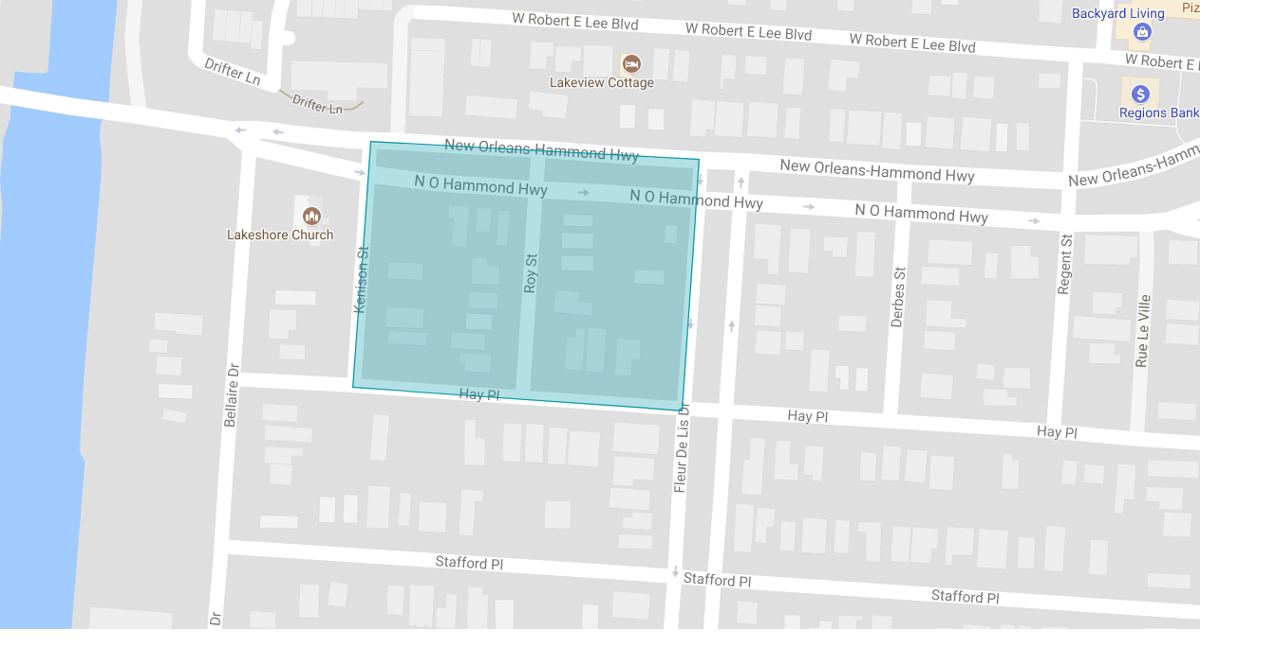Image resolution: width=1264 pixels, height=664 pixels.
Task: Select the Lakeview Cottage lodging icon
Action: tap(632, 62)
